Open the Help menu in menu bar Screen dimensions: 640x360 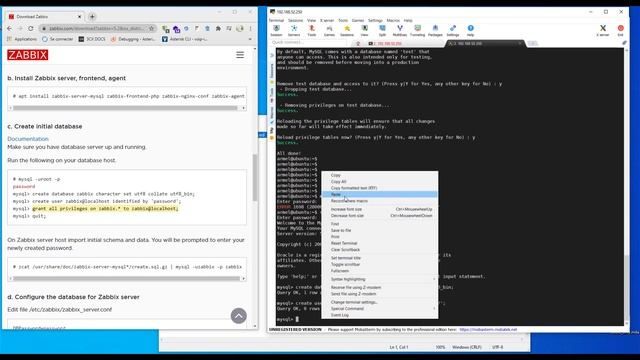tap(408, 20)
